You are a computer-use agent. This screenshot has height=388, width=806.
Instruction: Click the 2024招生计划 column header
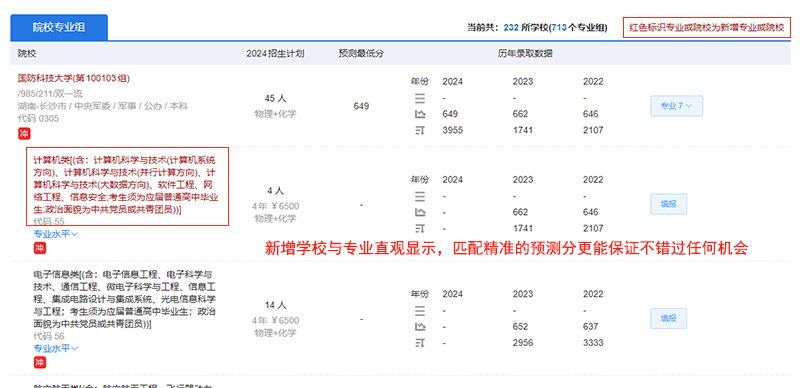275,53
